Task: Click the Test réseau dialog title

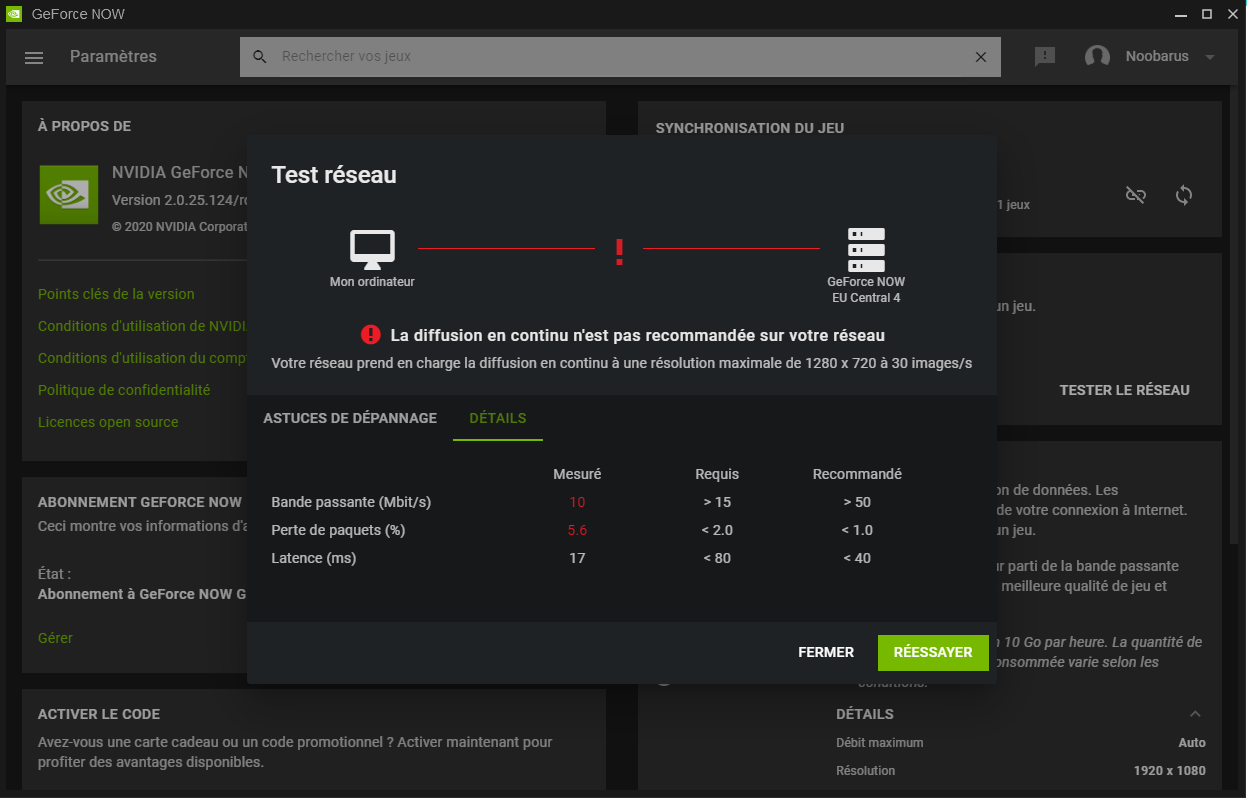Action: point(334,175)
